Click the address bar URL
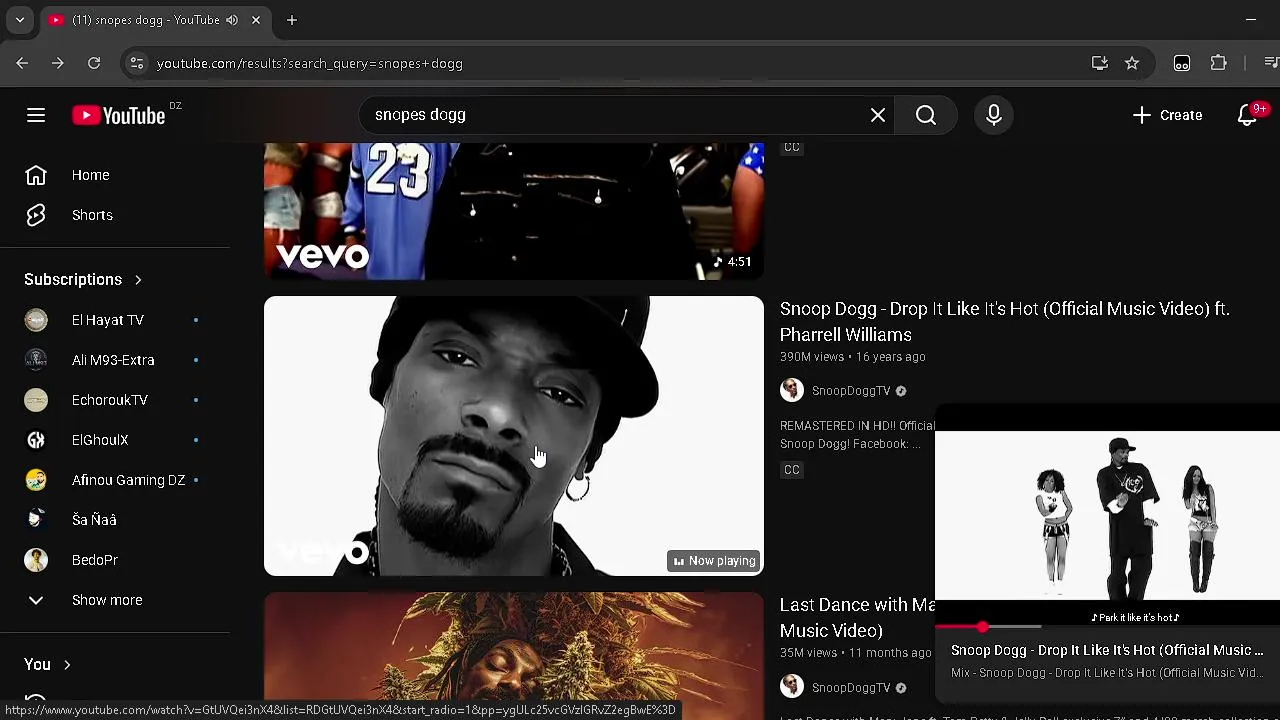Viewport: 1280px width, 720px height. pyautogui.click(x=309, y=63)
